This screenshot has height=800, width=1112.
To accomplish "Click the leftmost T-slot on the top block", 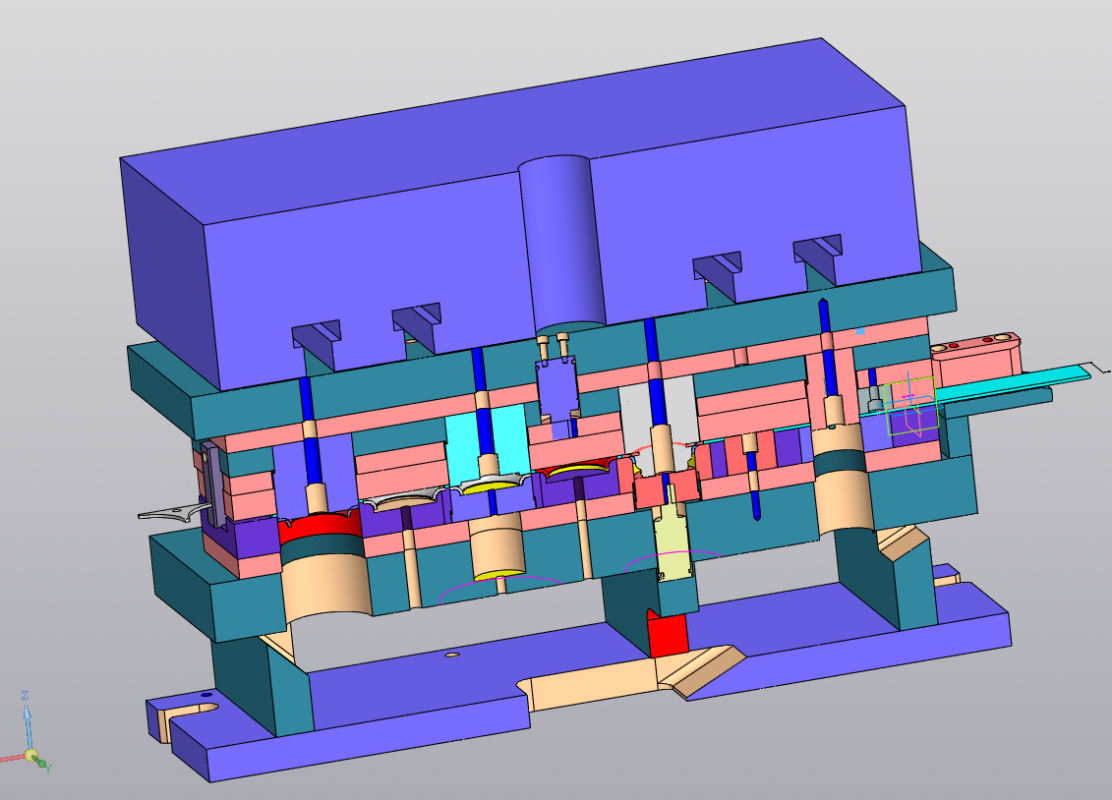I will pyautogui.click(x=316, y=335).
